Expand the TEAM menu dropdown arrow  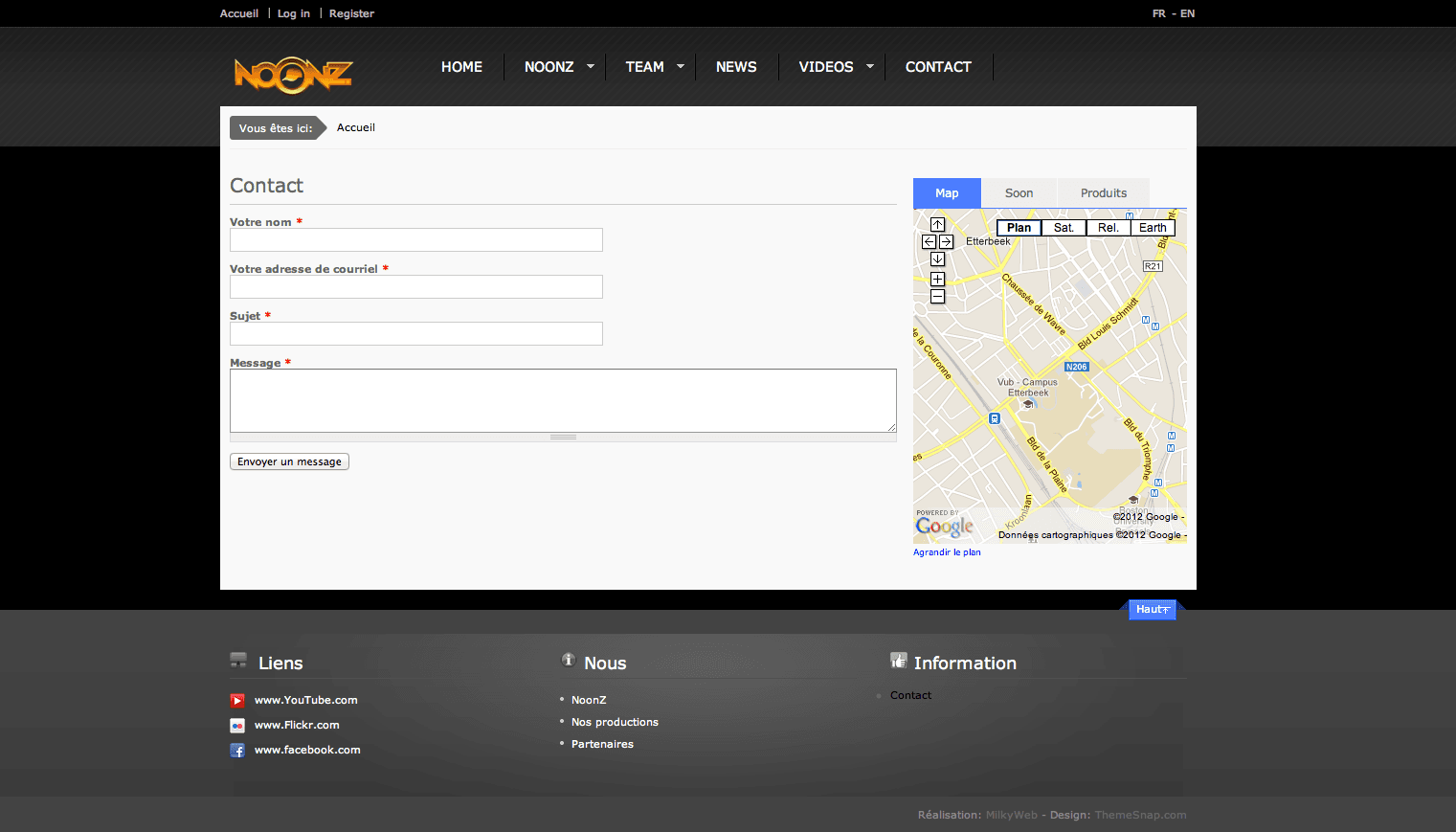click(681, 67)
